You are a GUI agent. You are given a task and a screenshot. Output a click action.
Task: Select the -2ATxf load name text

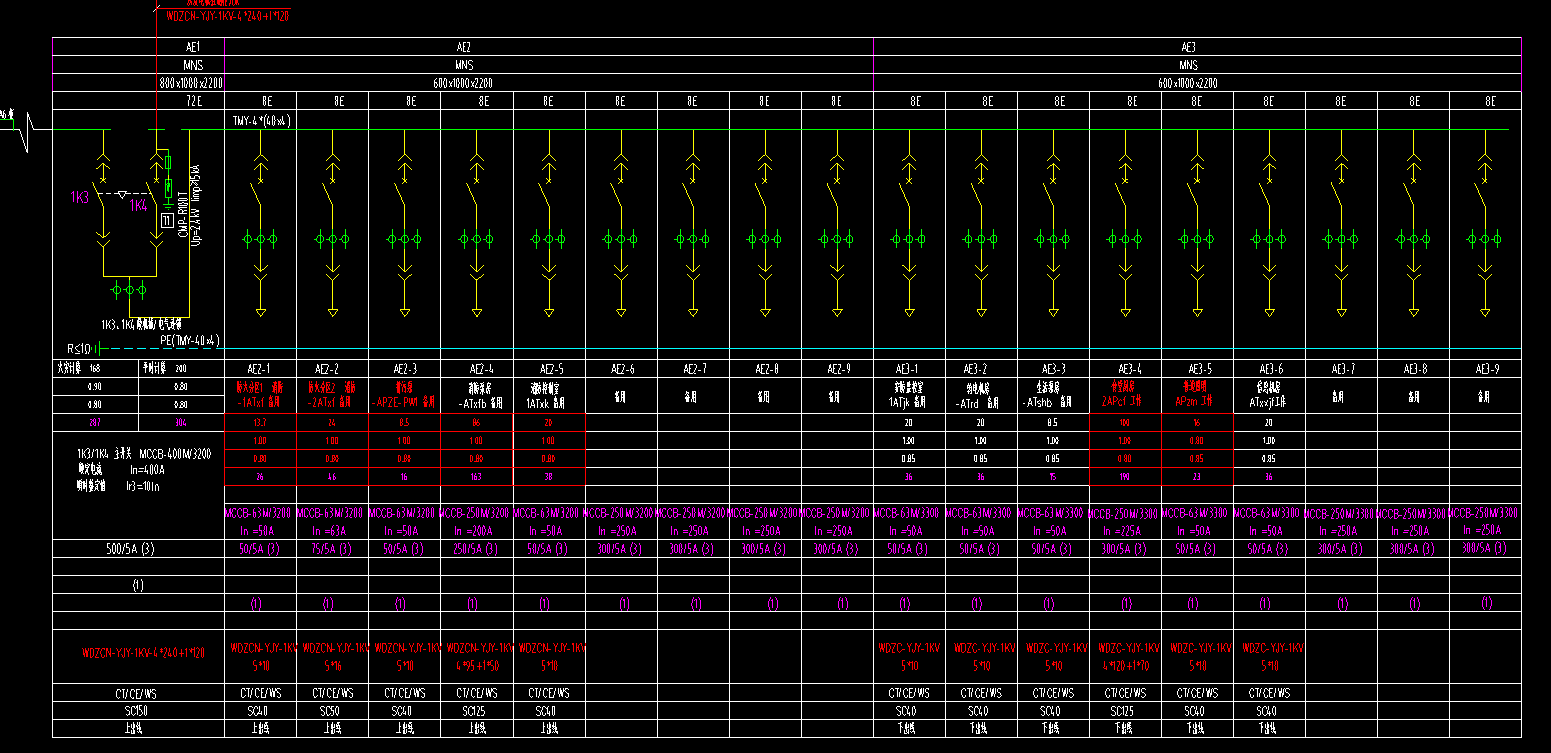[323, 402]
